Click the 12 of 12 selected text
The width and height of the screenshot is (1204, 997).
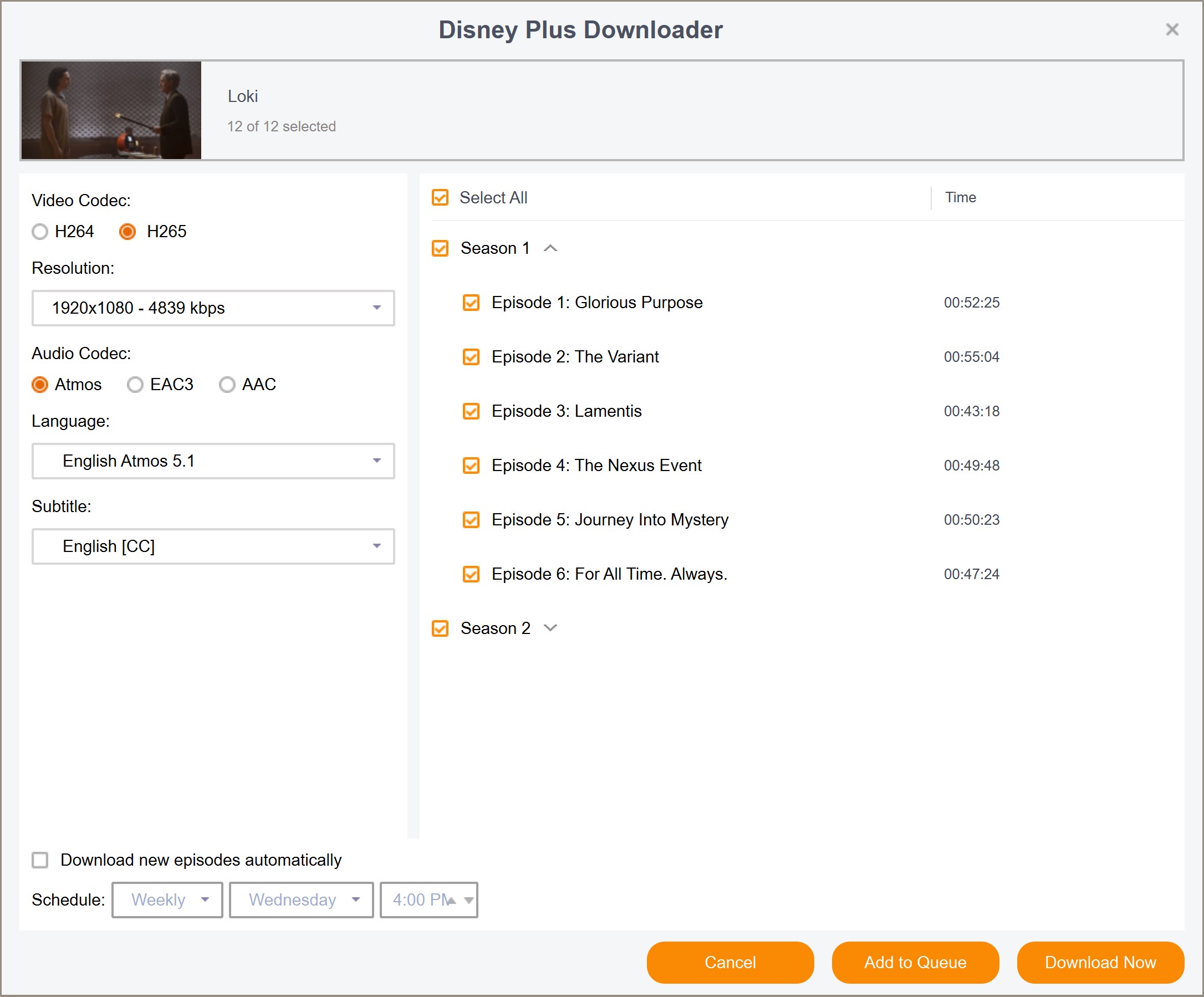282,126
